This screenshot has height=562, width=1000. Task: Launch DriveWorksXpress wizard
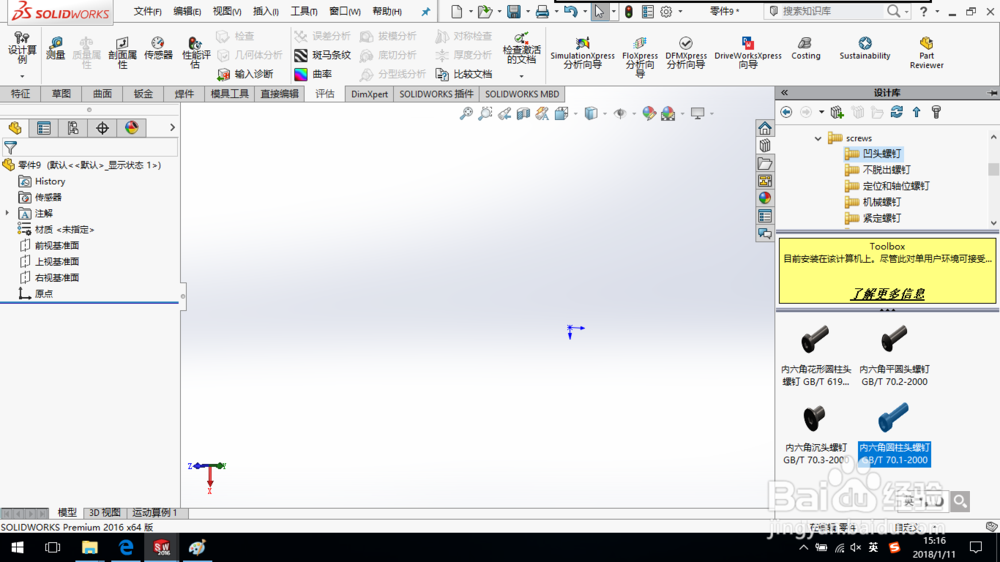pyautogui.click(x=747, y=52)
